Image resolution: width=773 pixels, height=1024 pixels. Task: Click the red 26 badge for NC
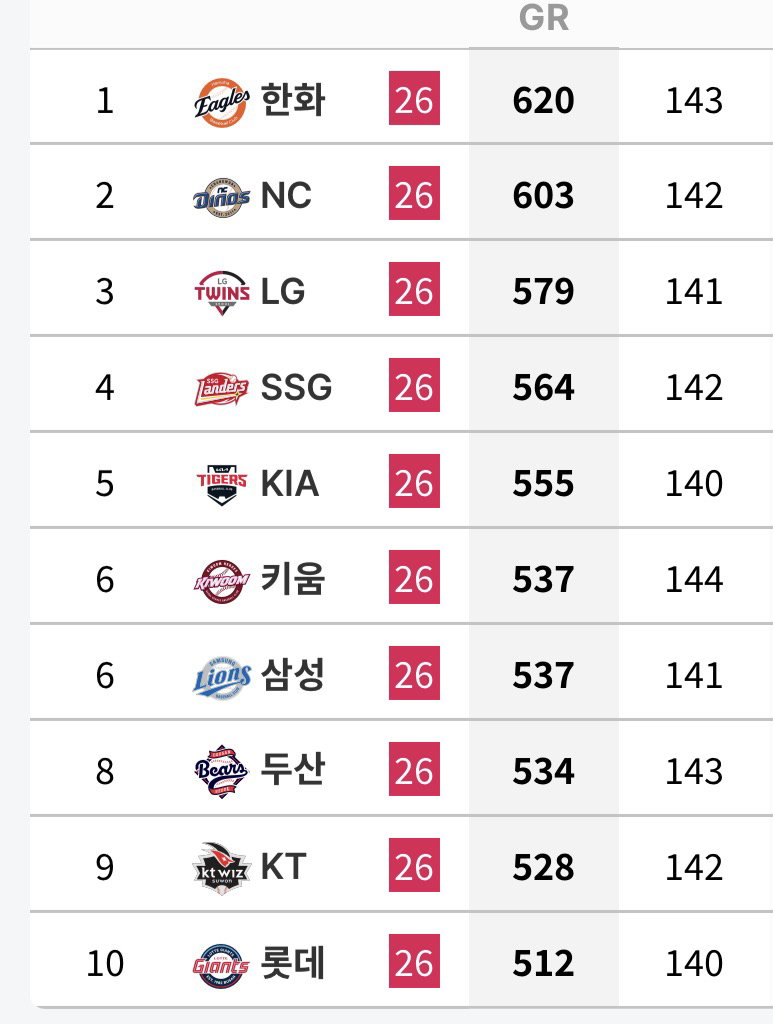(x=415, y=194)
